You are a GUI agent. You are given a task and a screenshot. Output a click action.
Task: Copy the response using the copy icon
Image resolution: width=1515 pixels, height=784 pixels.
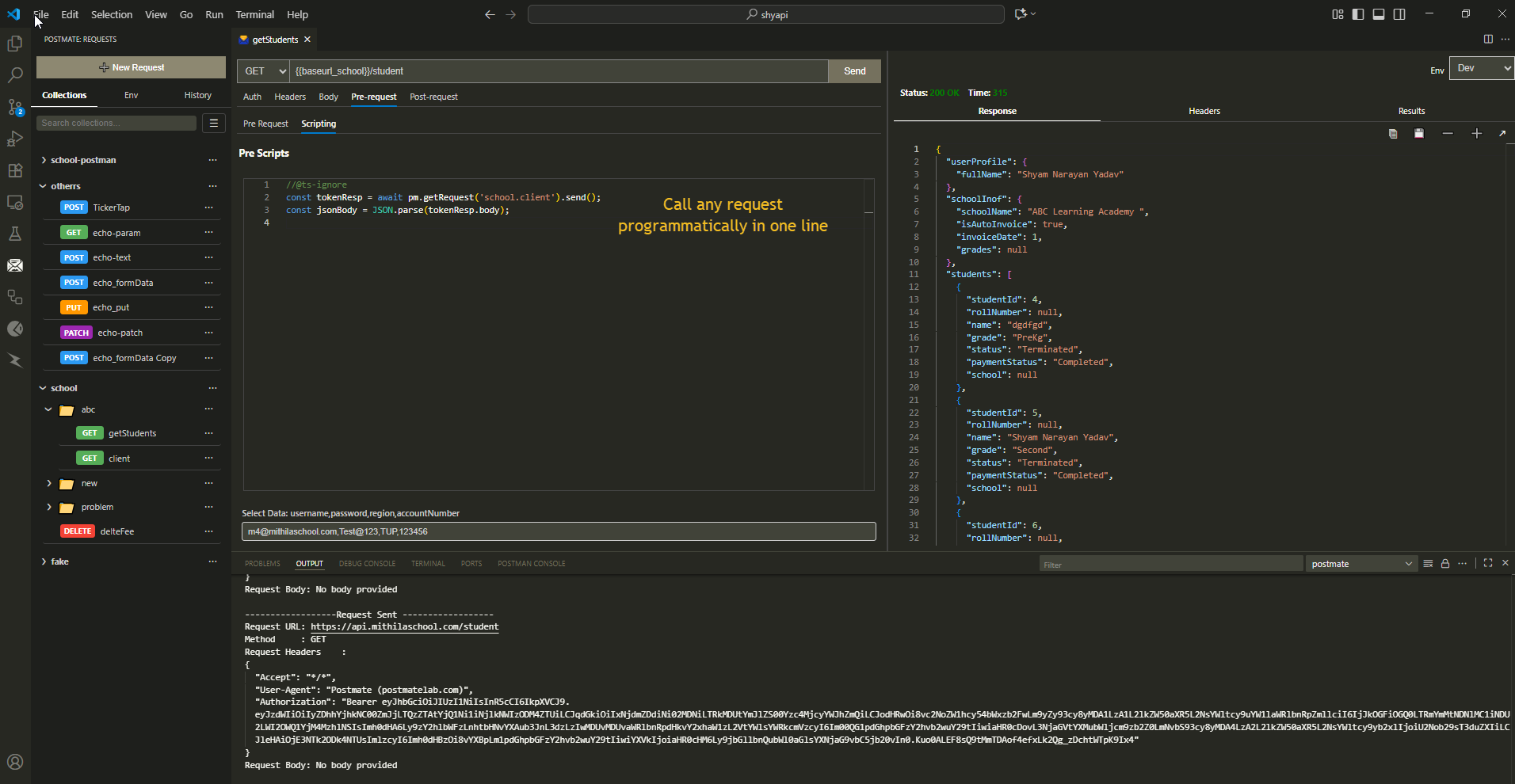(x=1392, y=134)
